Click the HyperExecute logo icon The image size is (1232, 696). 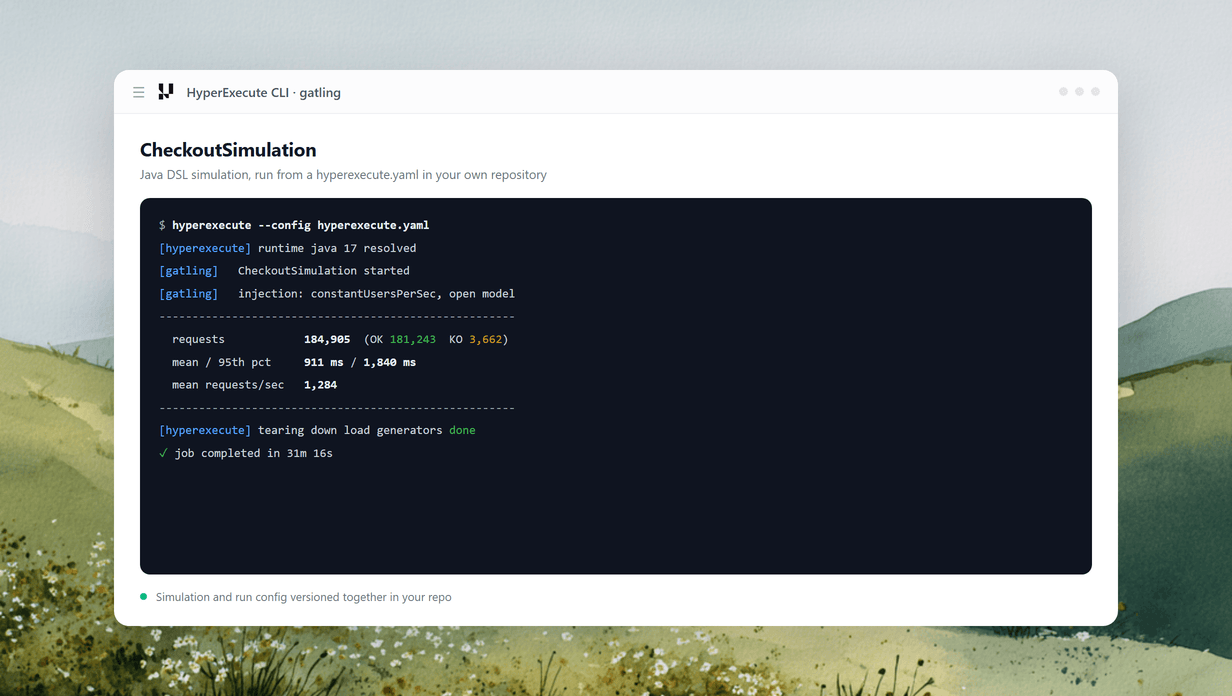pyautogui.click(x=166, y=91)
